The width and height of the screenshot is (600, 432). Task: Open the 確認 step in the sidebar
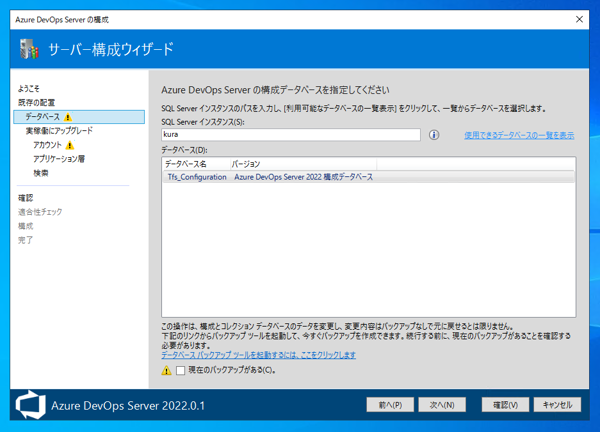tap(26, 198)
